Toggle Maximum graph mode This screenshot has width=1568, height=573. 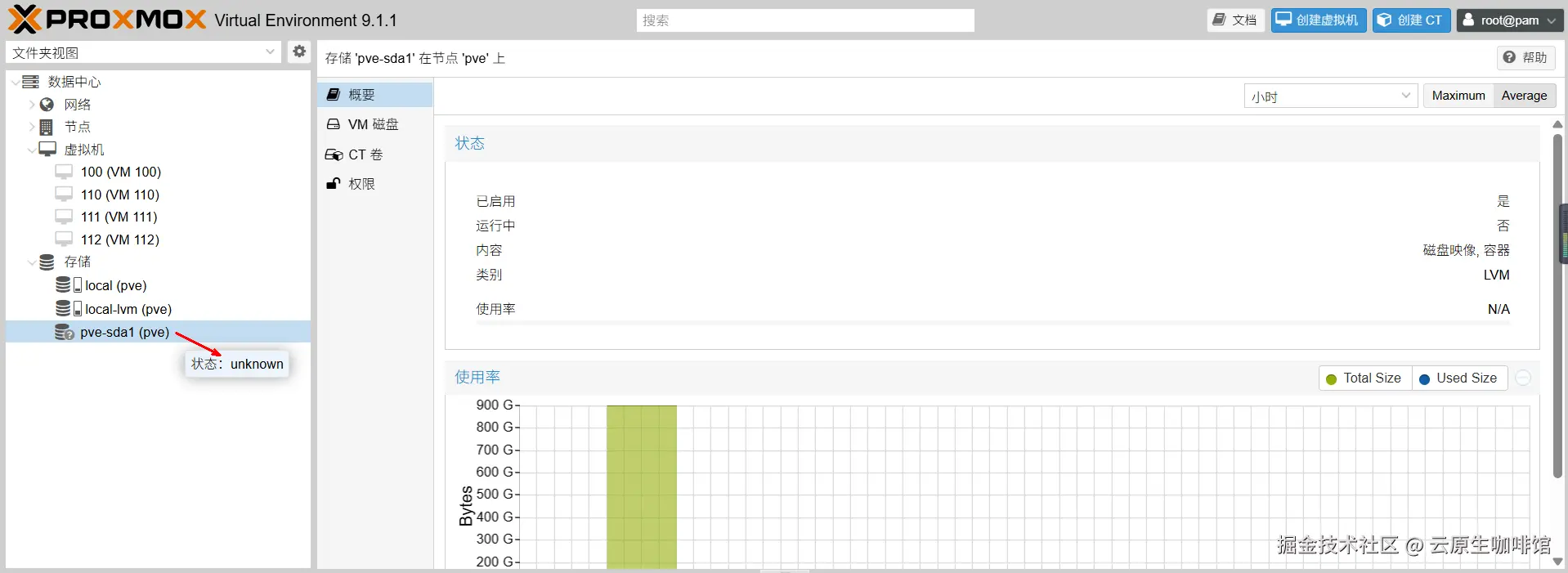1458,96
